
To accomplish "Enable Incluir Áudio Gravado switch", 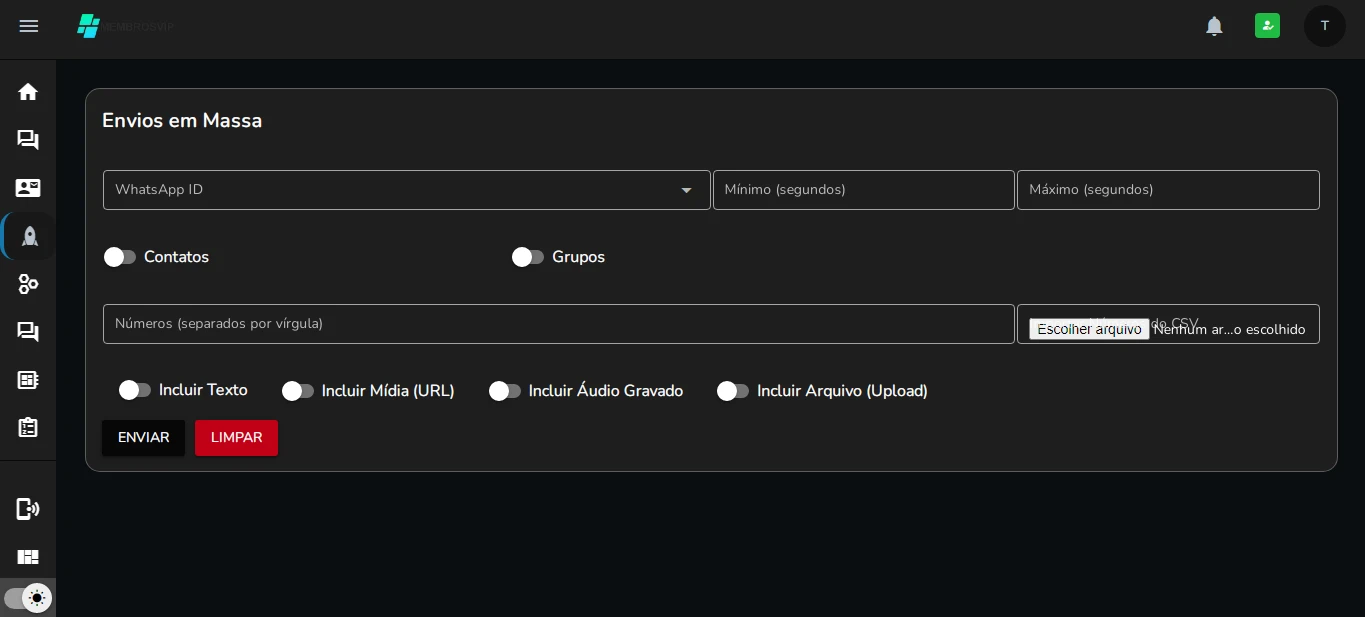I will [505, 391].
